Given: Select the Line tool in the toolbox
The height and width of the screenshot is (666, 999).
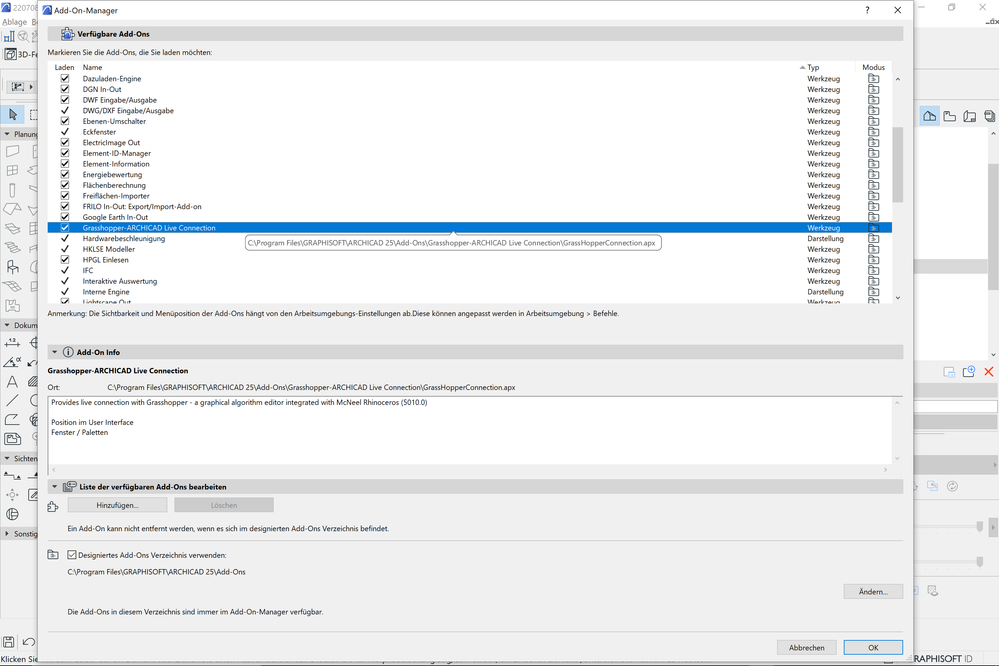Looking at the screenshot, I should pyautogui.click(x=12, y=400).
